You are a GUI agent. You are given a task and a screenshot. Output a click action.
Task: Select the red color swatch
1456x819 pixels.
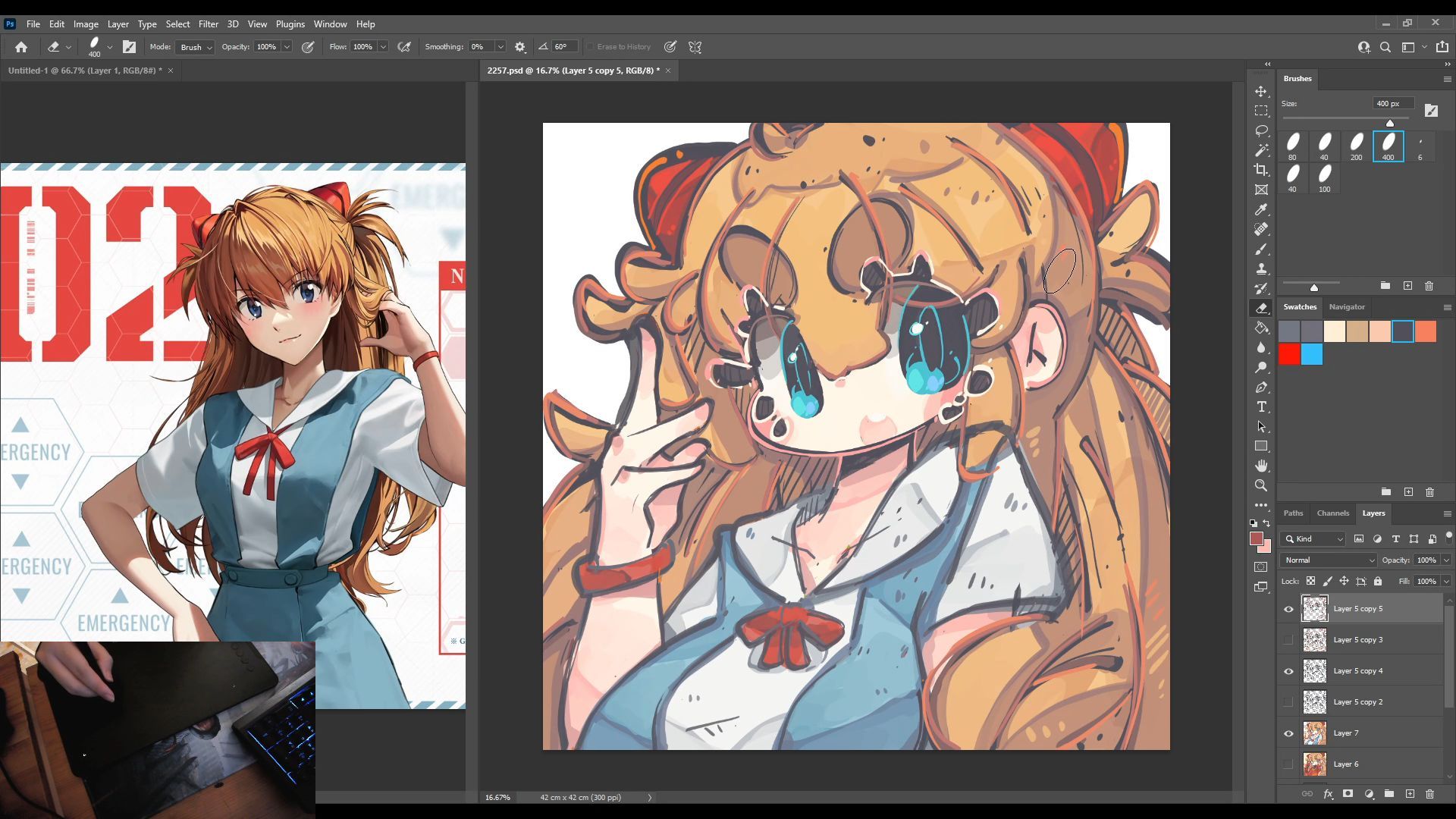[1289, 354]
